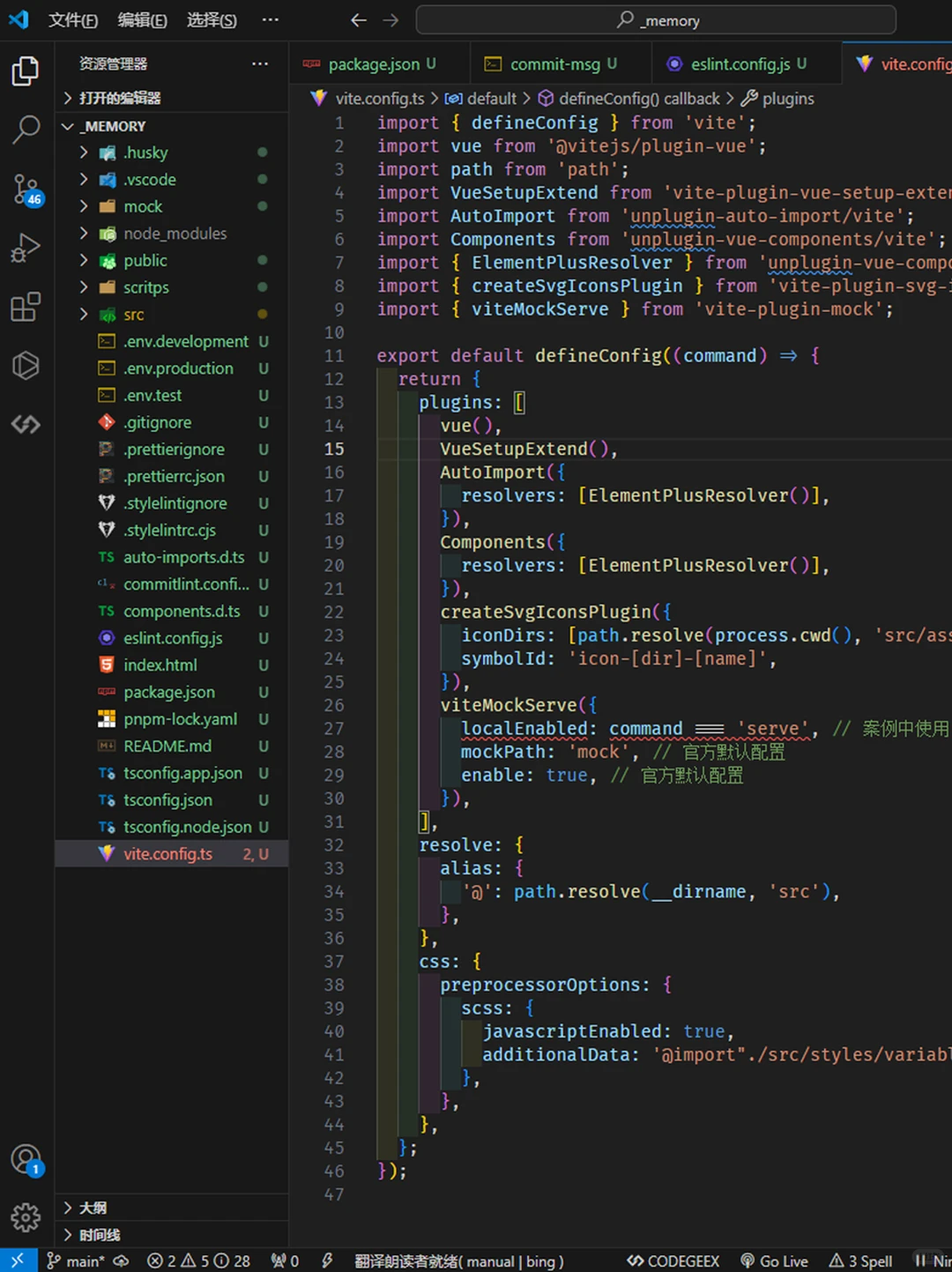Expand the .vscode folder
The height and width of the screenshot is (1272, 952).
pos(172,179)
